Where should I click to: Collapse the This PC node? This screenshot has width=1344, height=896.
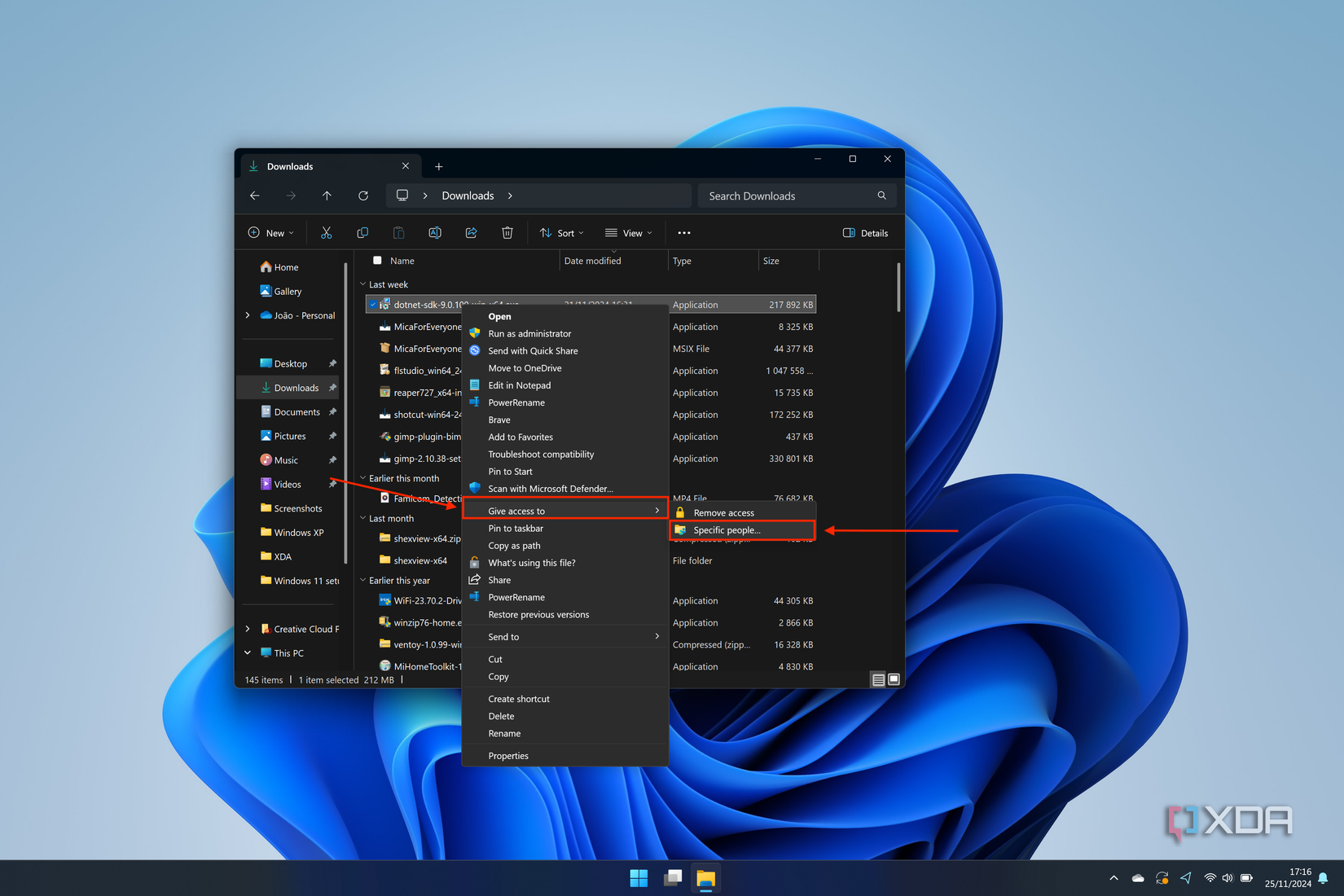(248, 652)
